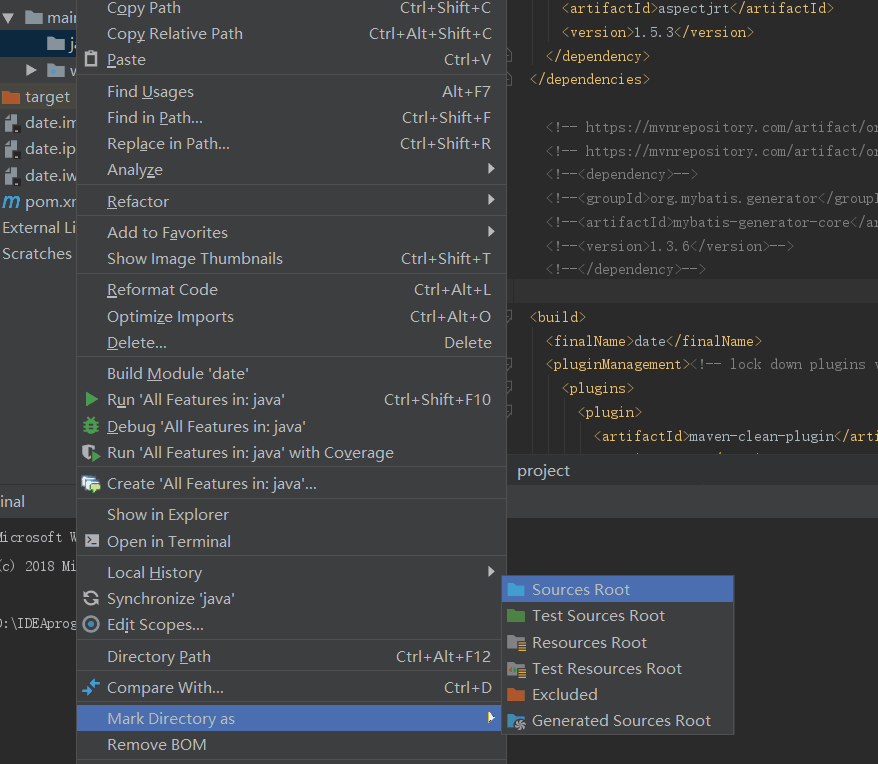The width and height of the screenshot is (878, 764).
Task: Click the project breadcrumb below editor
Action: tap(543, 471)
